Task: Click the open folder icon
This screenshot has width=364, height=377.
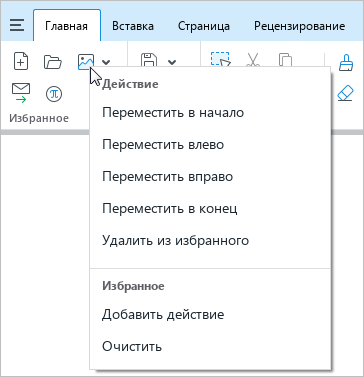Action: point(53,62)
